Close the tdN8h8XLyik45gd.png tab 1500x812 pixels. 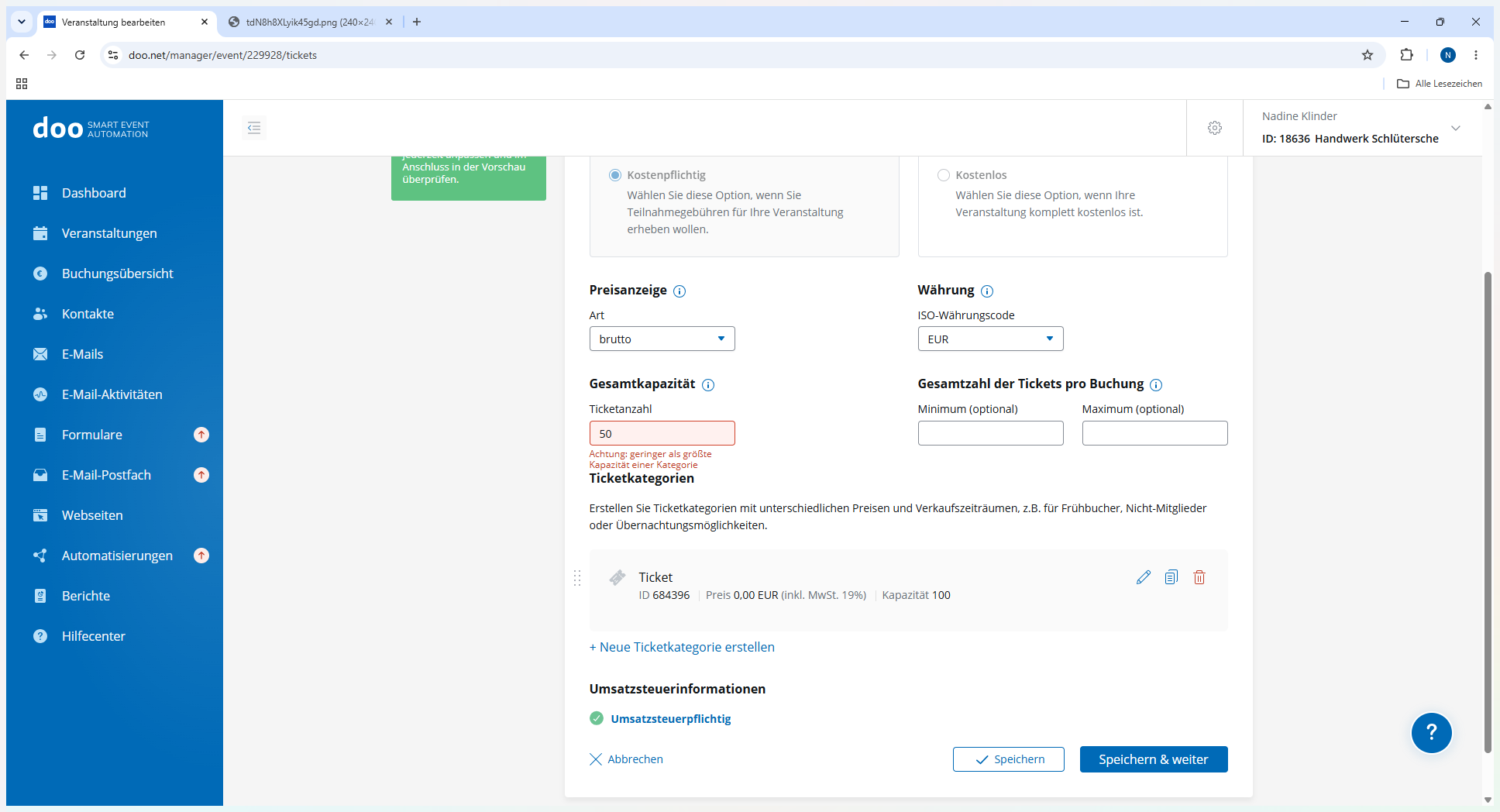point(389,22)
